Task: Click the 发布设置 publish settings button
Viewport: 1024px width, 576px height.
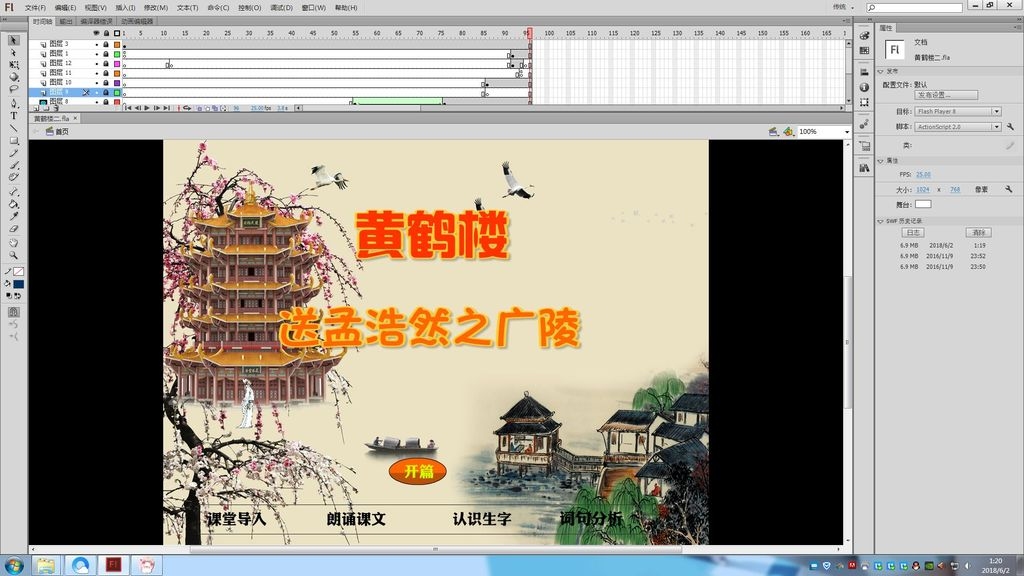Action: 945,93
